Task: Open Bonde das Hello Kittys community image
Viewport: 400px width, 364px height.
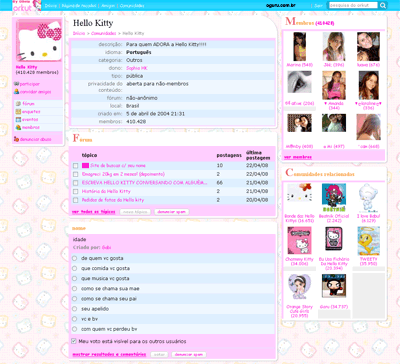Action: point(299,192)
